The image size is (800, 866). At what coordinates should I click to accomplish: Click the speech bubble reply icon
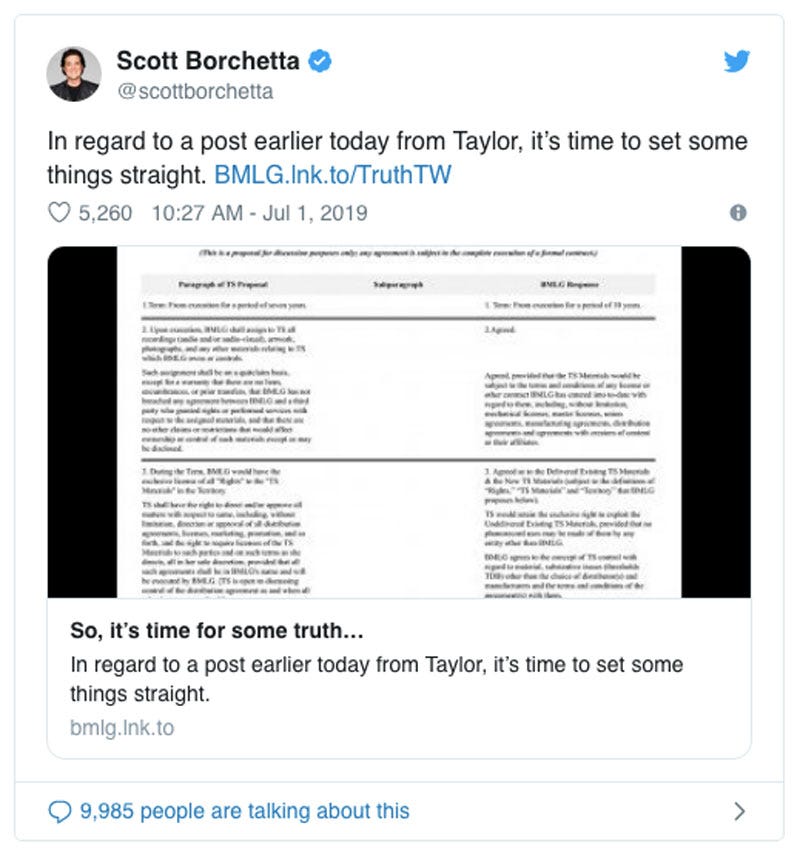(x=60, y=811)
